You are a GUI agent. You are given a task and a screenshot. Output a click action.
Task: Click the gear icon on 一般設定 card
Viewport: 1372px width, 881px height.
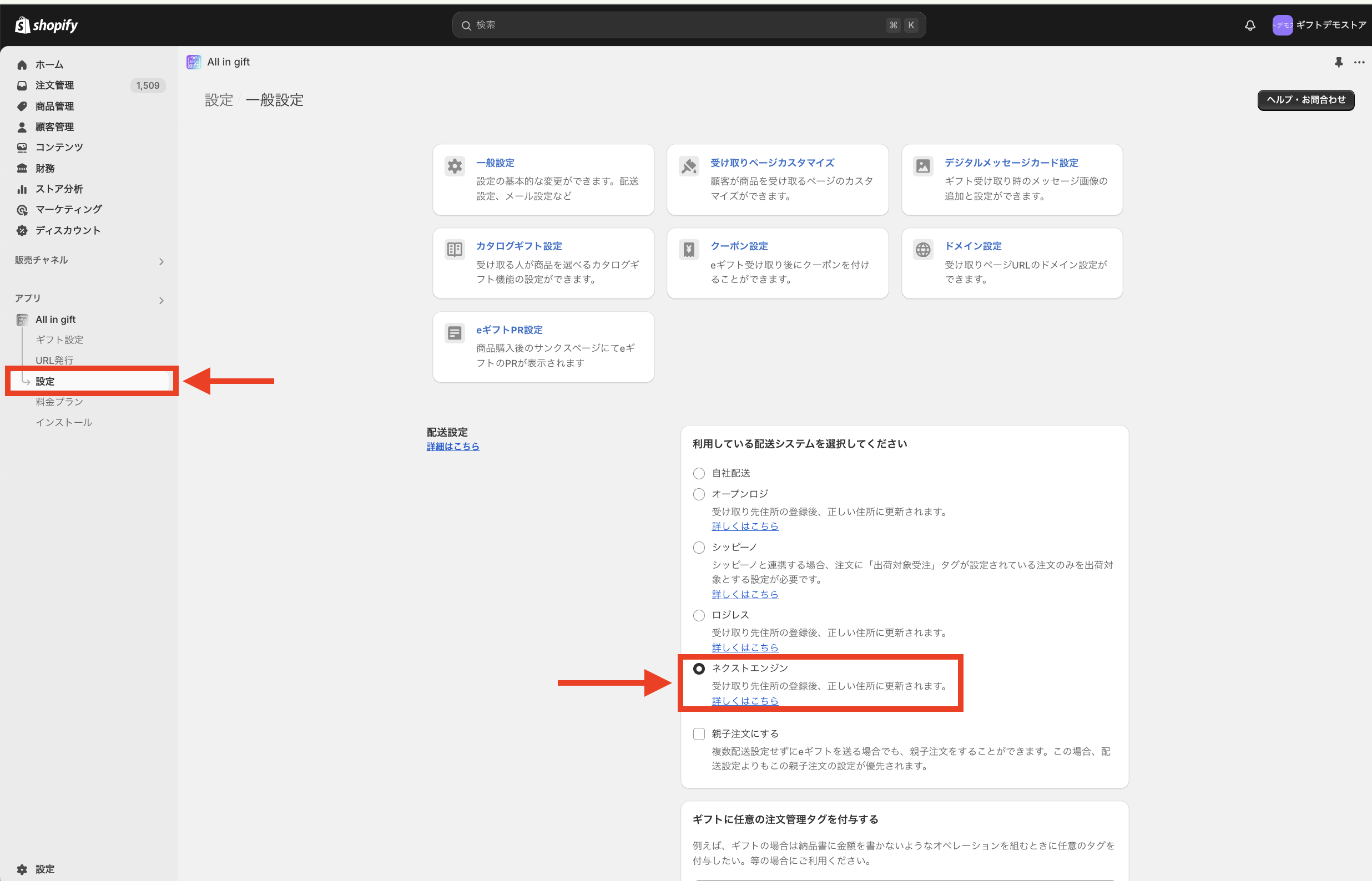click(x=455, y=166)
